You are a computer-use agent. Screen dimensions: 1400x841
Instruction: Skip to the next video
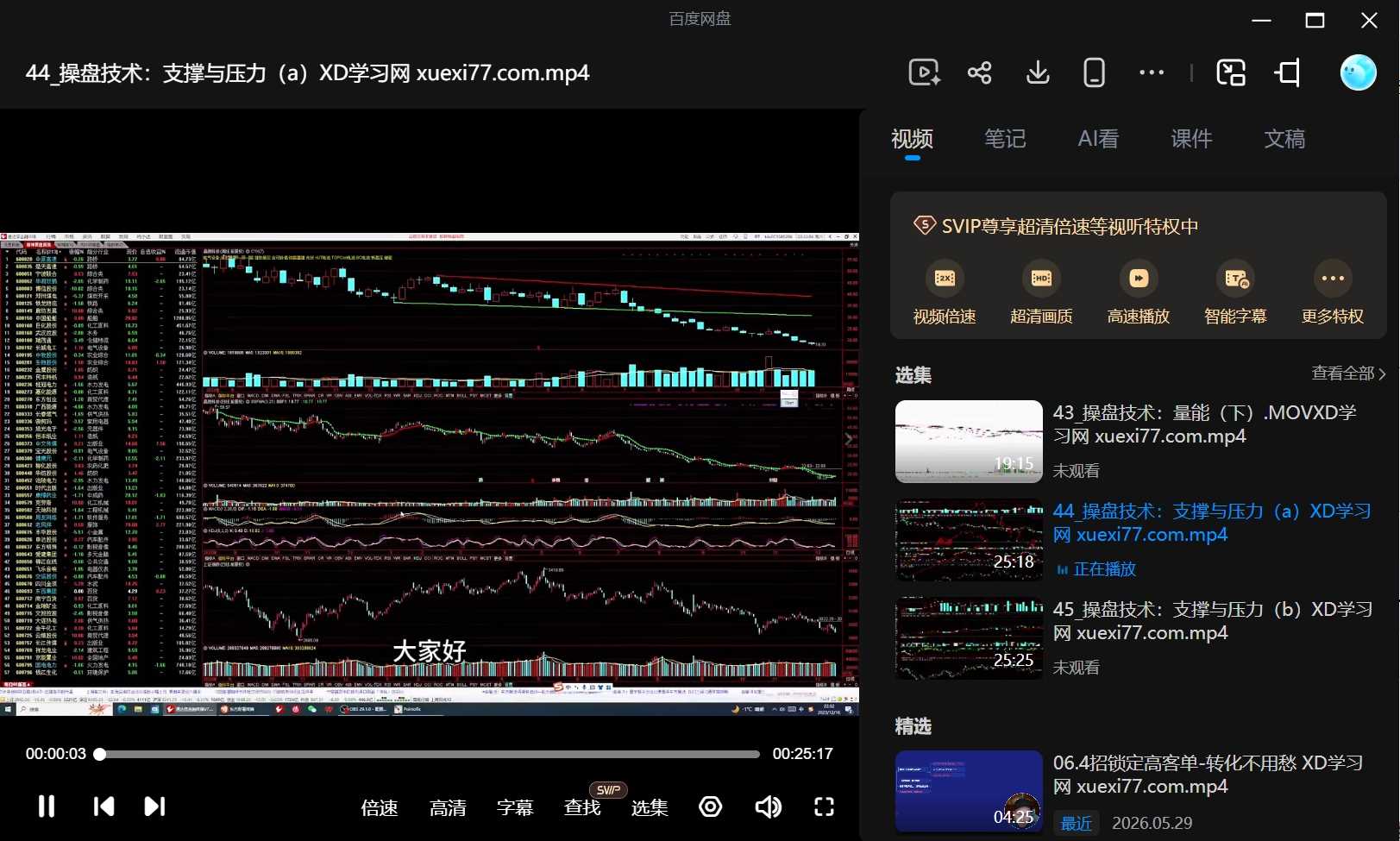tap(154, 806)
